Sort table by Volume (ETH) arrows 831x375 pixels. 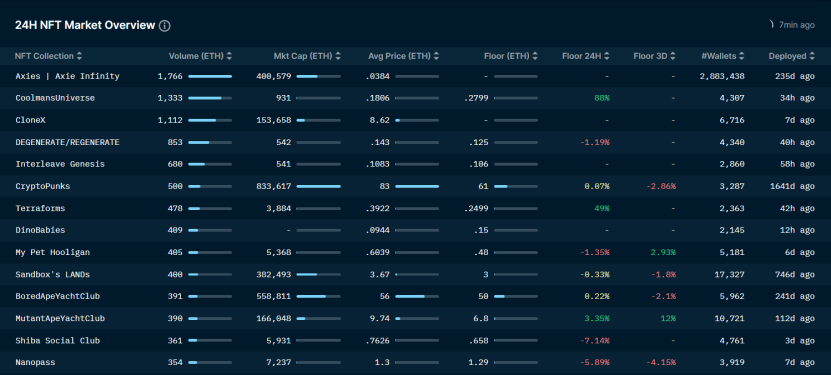[x=229, y=56]
